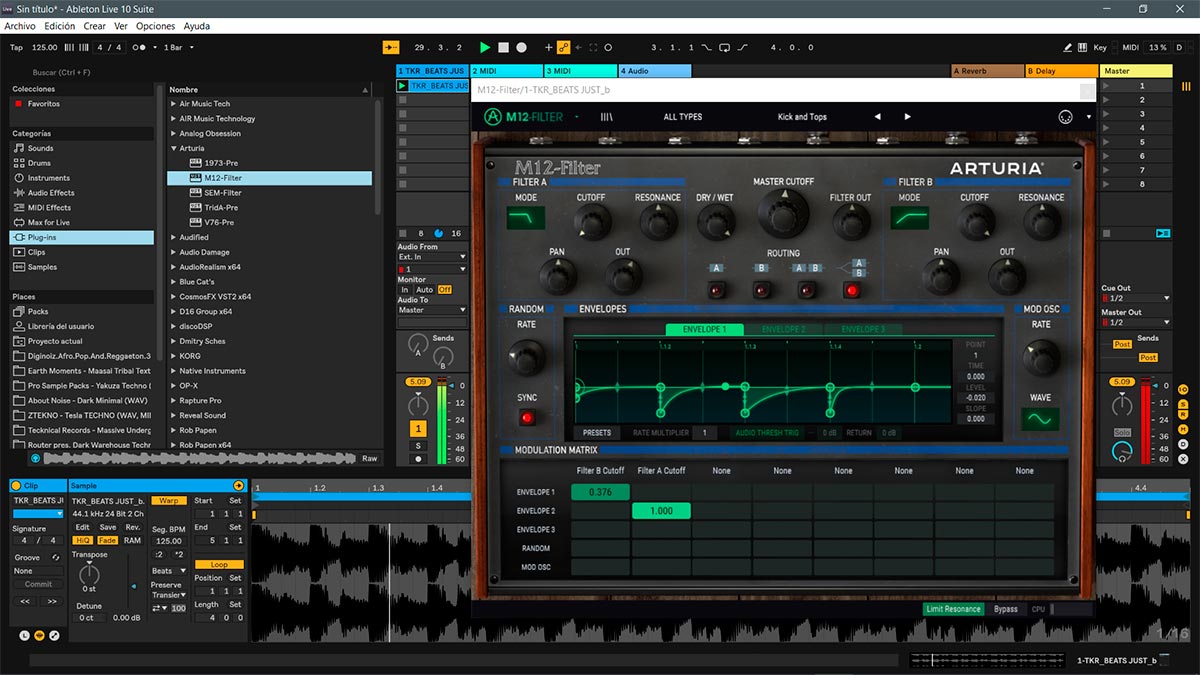
Task: Open the round face icon in M12-Filter header
Action: click(x=1066, y=117)
